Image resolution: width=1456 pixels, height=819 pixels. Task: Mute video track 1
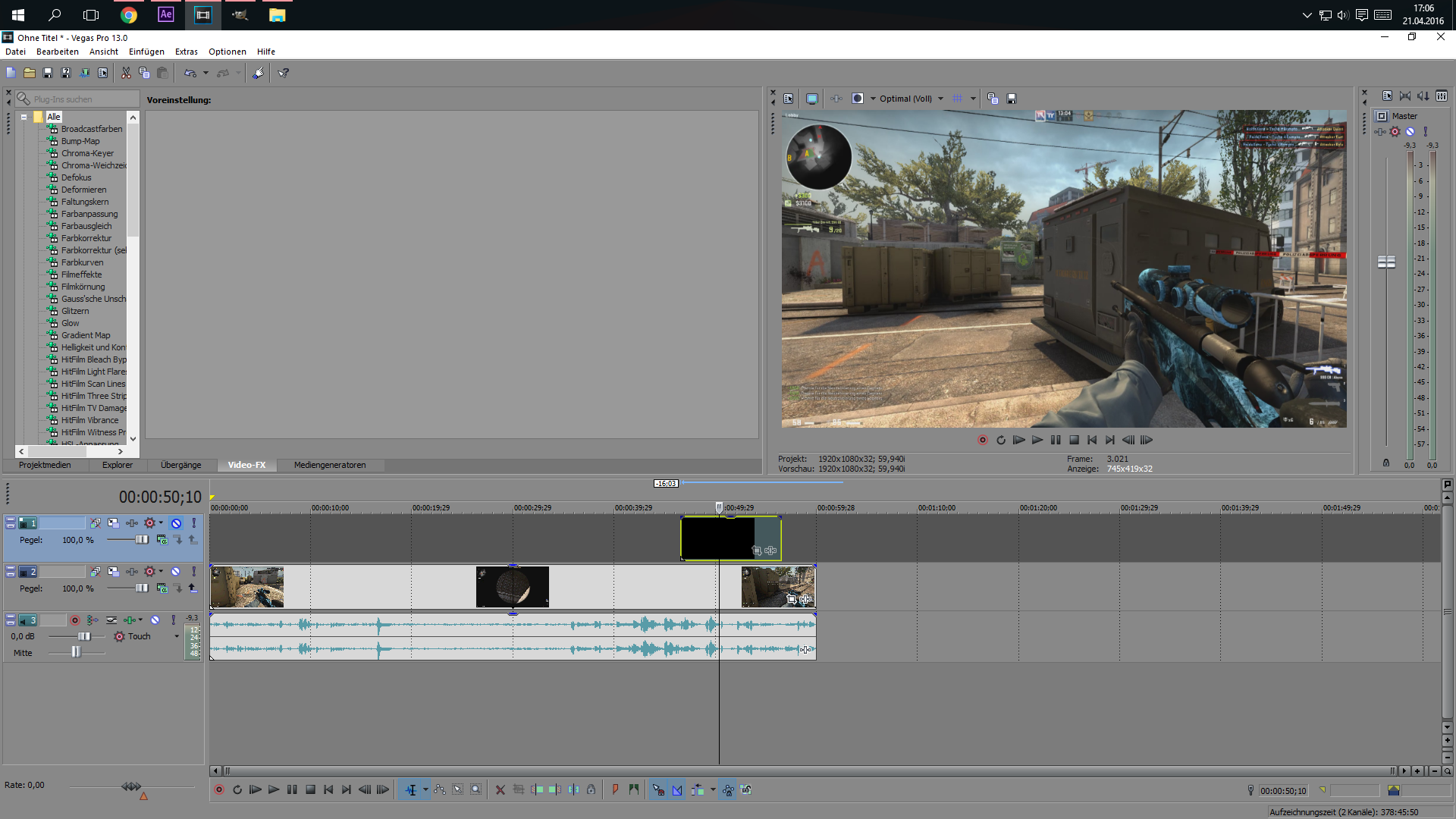176,523
